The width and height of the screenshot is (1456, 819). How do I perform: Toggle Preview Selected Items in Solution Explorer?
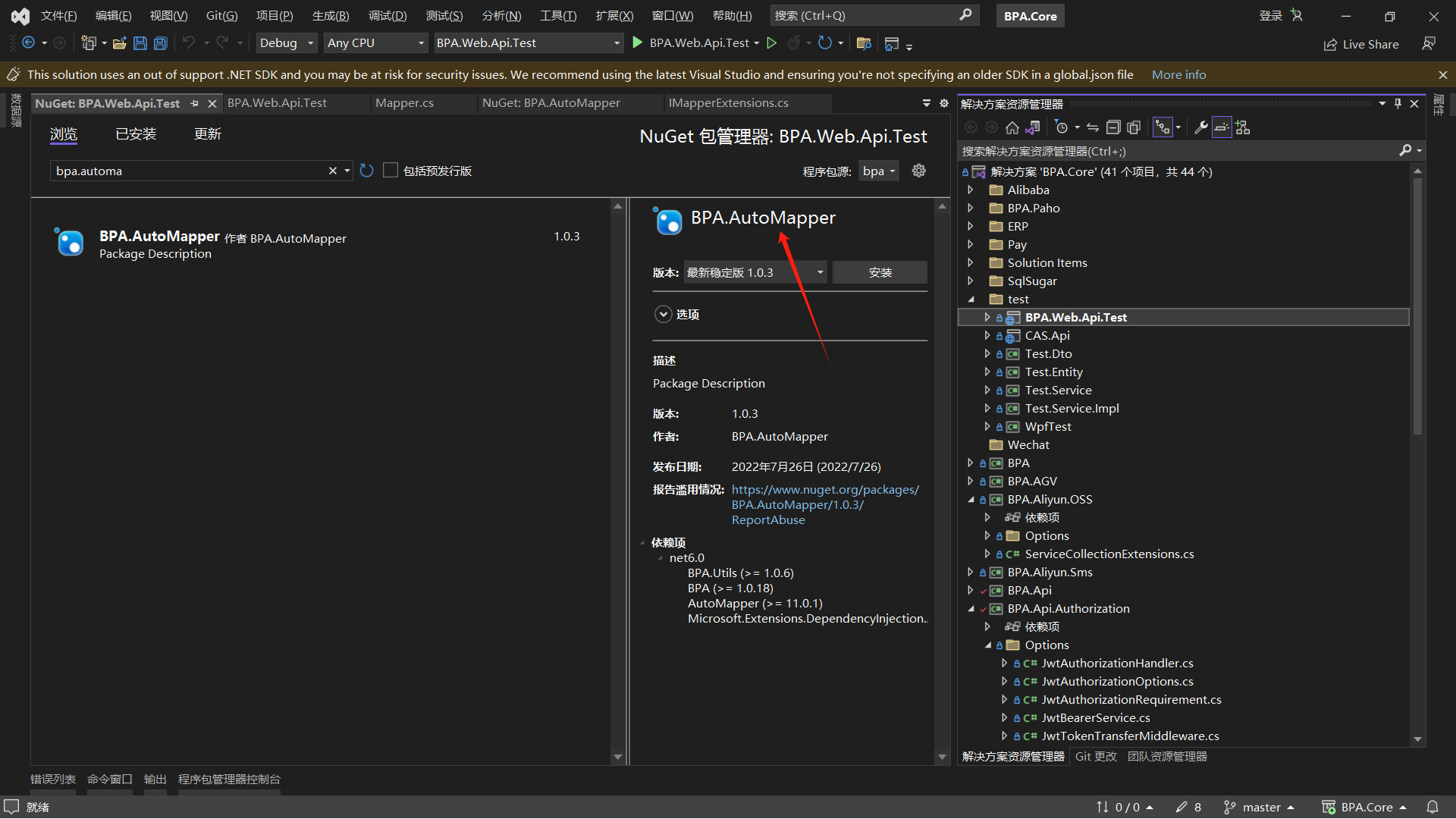pos(1221,127)
